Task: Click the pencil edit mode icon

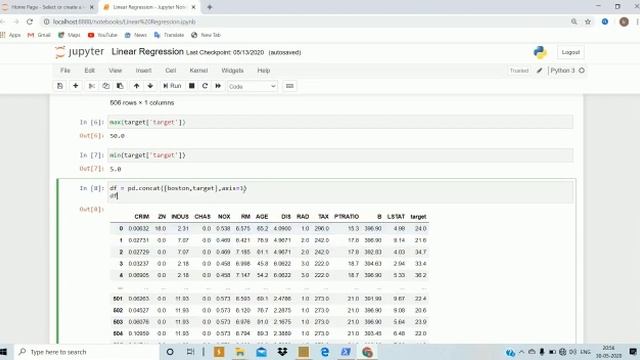Action: (539, 71)
